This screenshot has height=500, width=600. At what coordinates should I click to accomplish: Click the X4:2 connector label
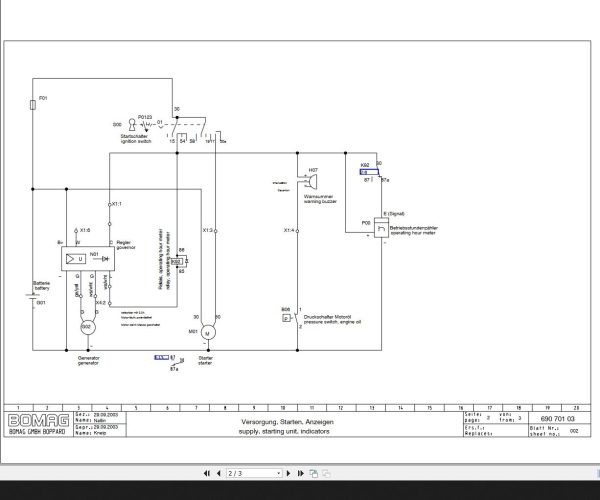(x=101, y=303)
